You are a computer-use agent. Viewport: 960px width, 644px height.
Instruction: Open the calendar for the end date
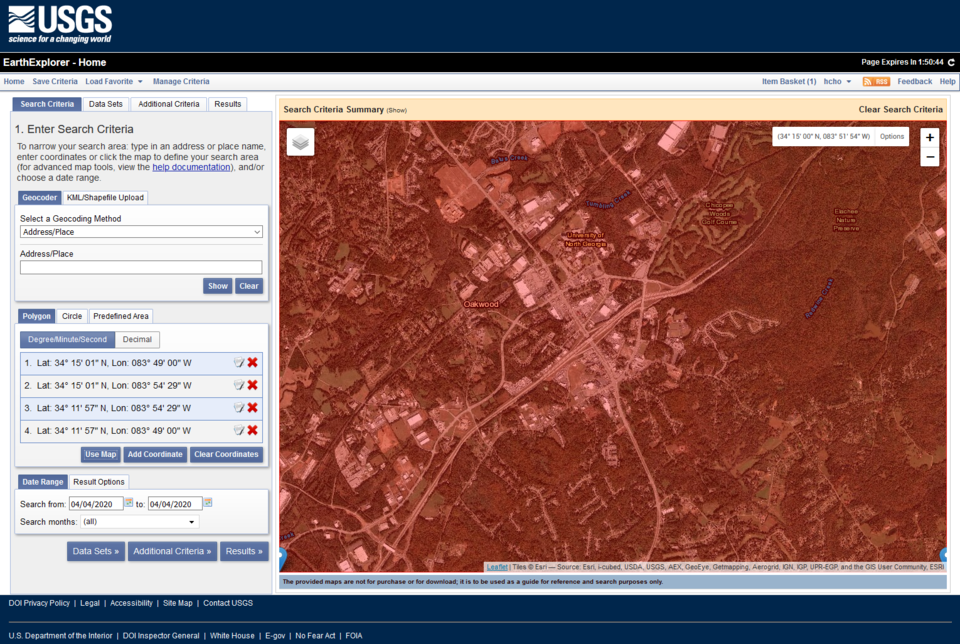[x=210, y=503]
